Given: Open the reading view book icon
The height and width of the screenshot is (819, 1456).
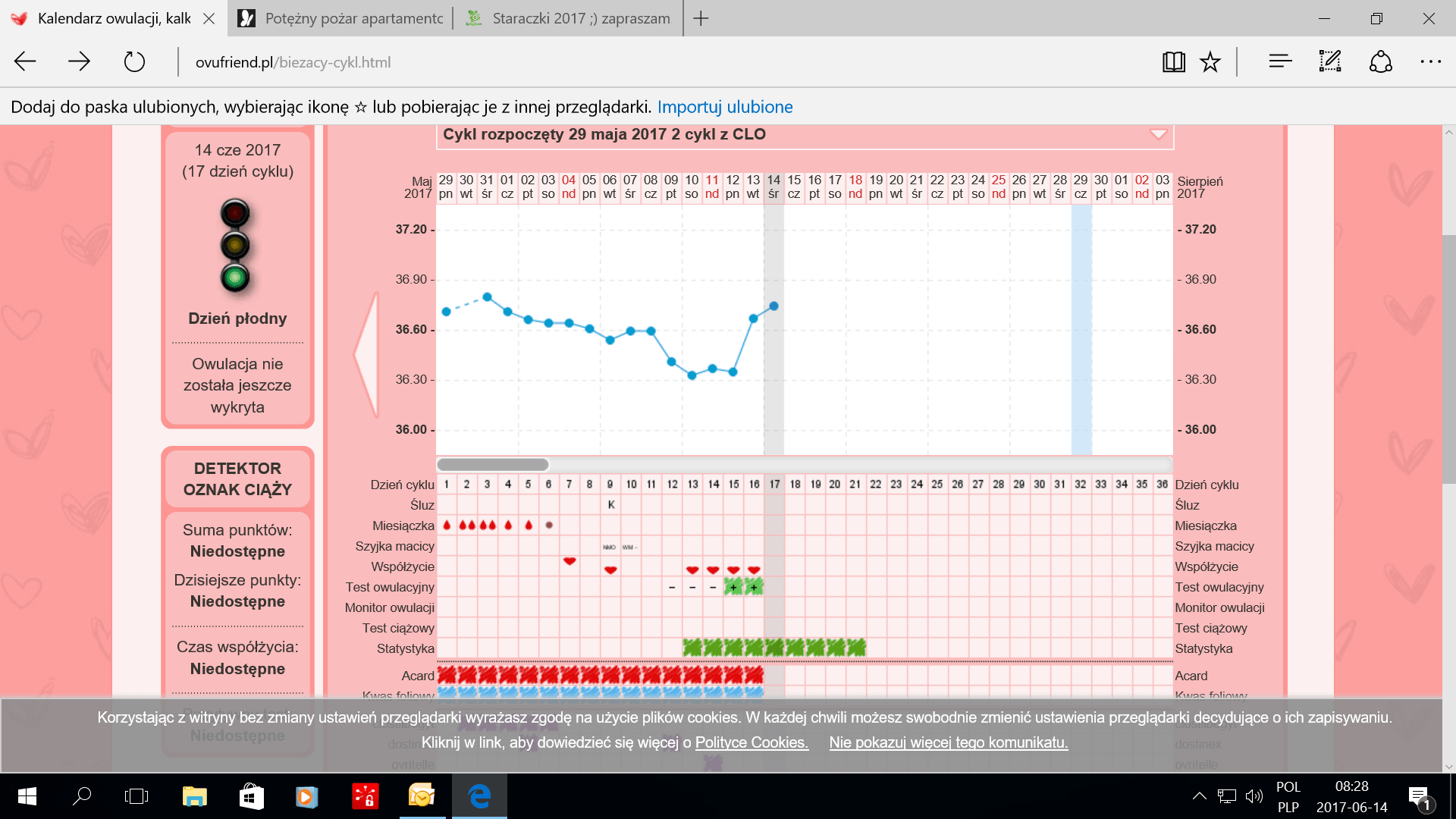Looking at the screenshot, I should click(x=1173, y=62).
